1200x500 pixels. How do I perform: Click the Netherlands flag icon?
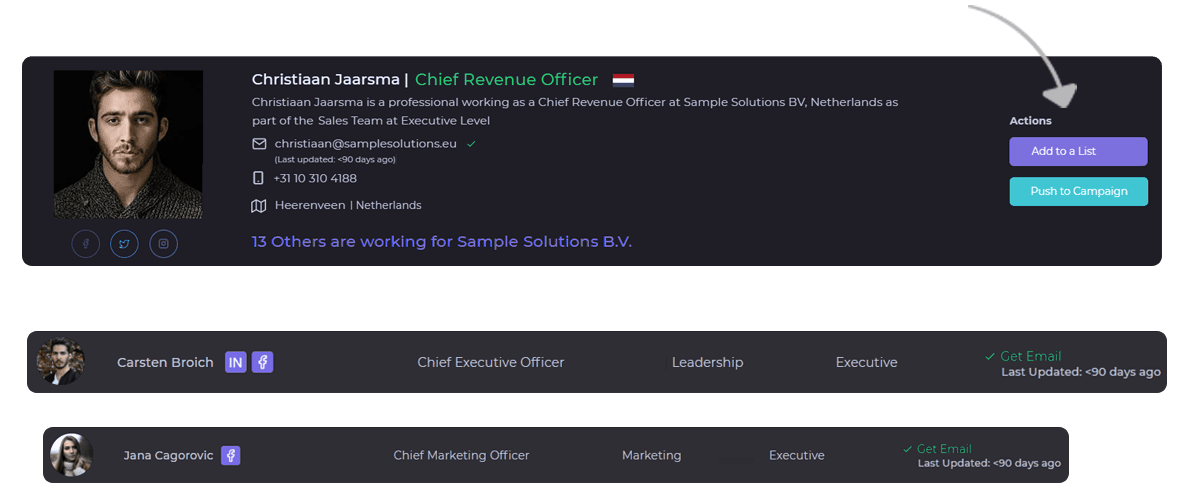[623, 80]
